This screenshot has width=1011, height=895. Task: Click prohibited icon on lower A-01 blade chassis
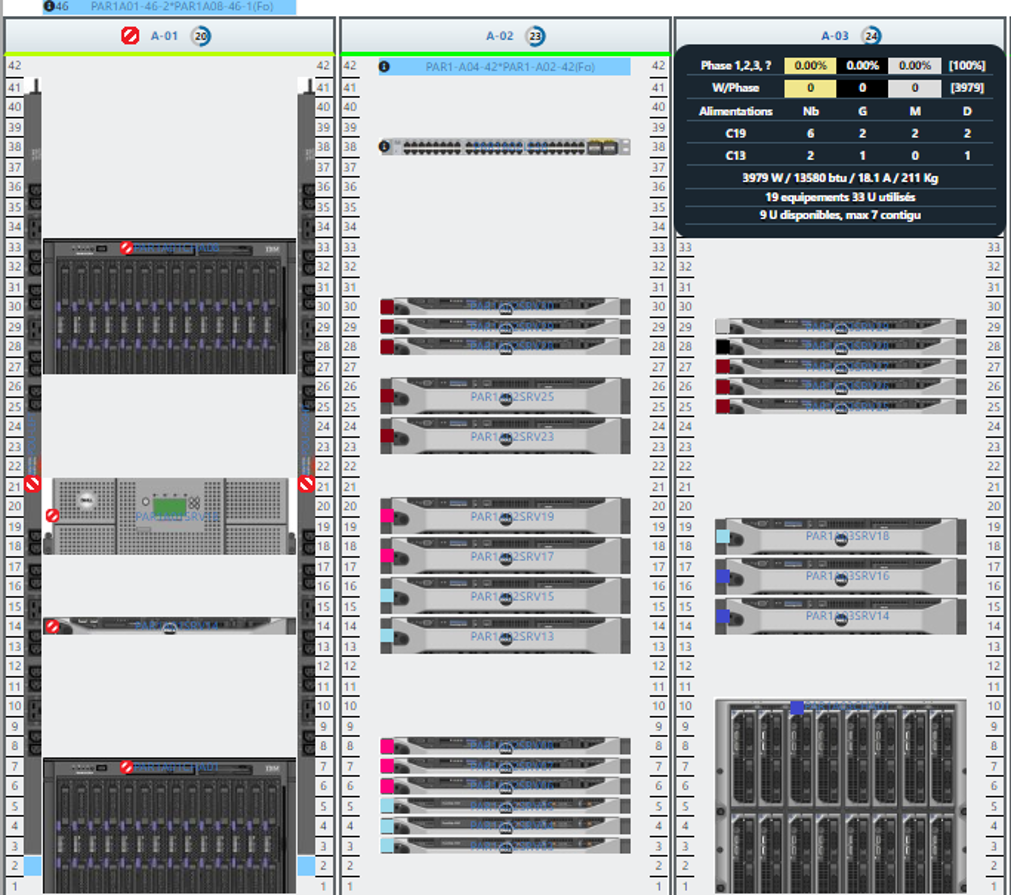point(126,767)
